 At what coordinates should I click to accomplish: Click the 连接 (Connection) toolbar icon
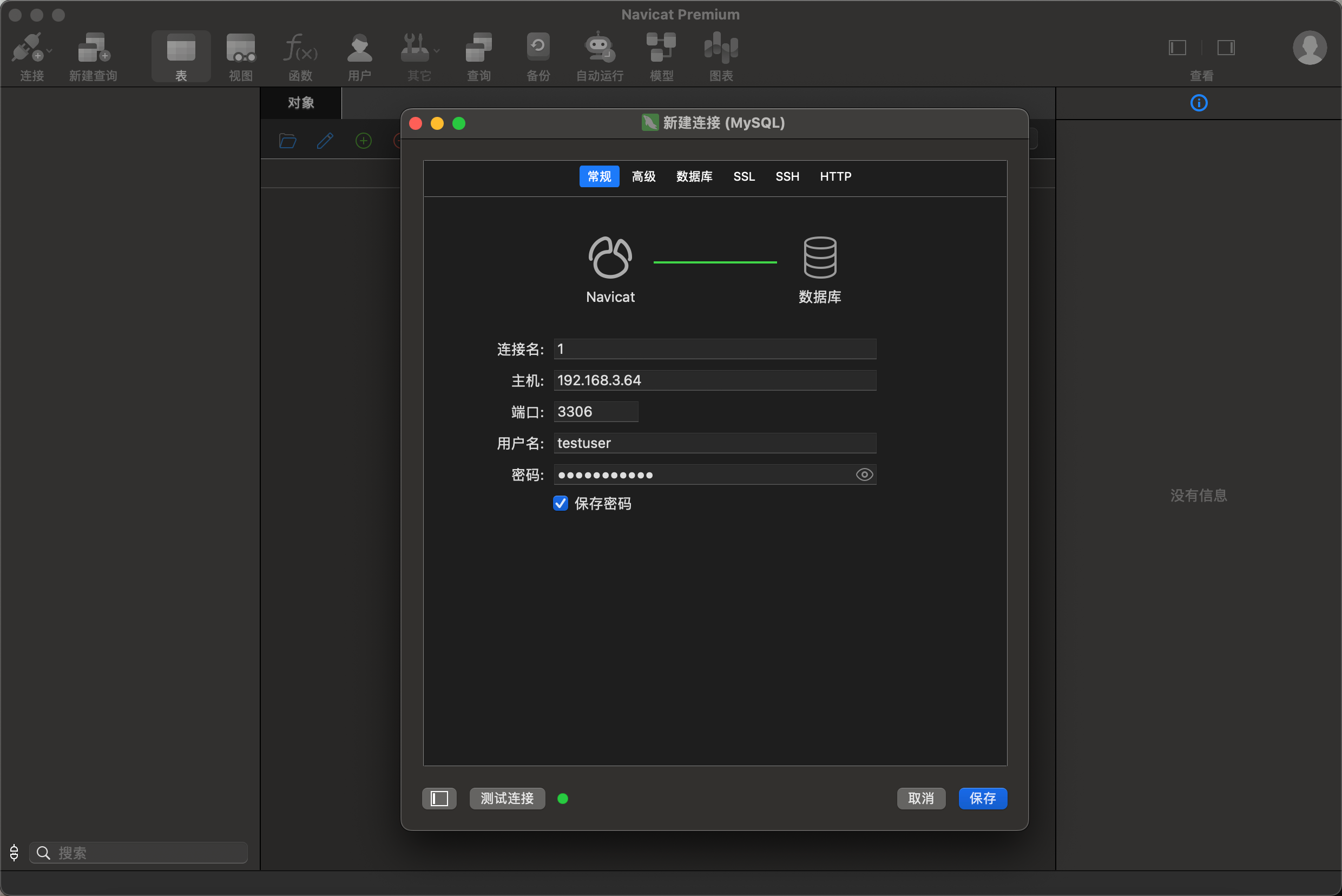pos(27,48)
